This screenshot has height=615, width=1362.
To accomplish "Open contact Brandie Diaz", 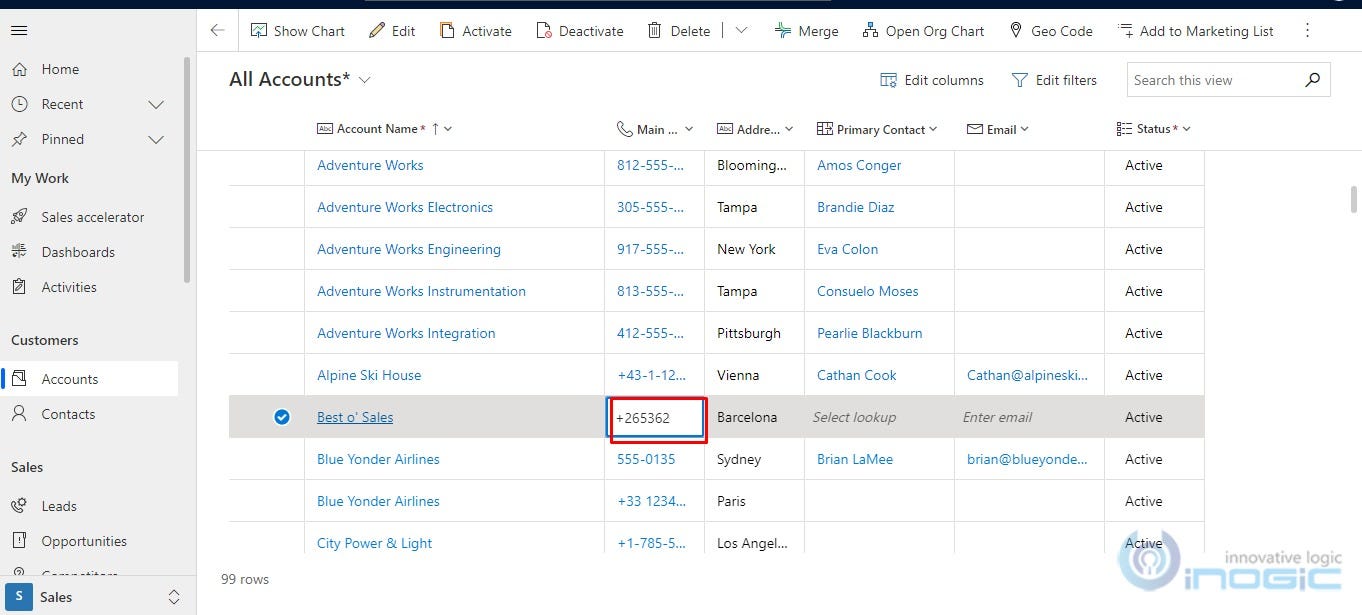I will click(x=856, y=207).
